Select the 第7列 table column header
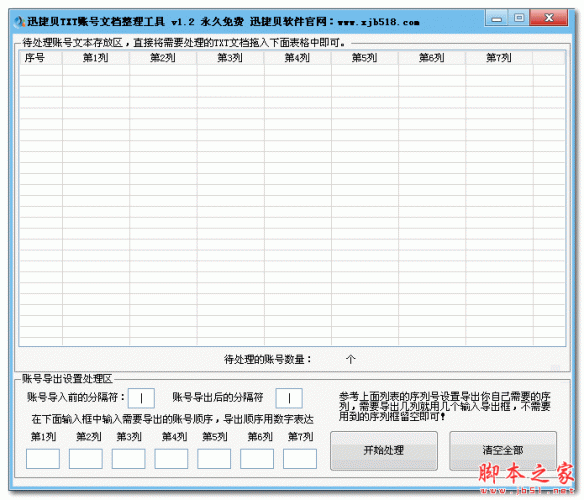584x500 pixels. point(499,58)
